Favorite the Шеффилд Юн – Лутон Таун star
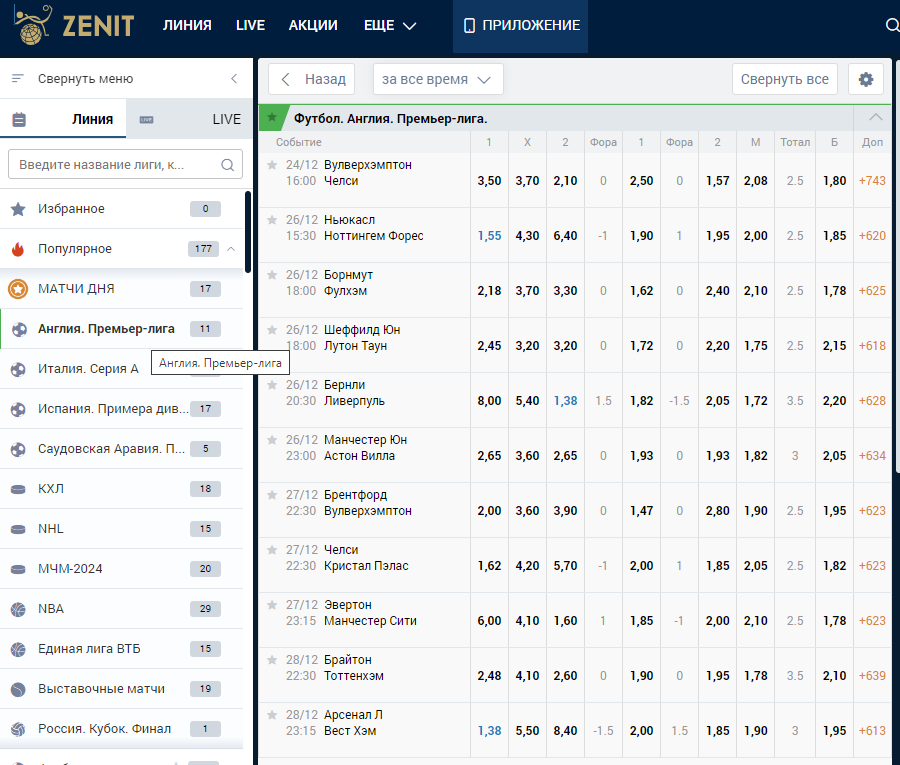The width and height of the screenshot is (900, 765). pyautogui.click(x=272, y=330)
